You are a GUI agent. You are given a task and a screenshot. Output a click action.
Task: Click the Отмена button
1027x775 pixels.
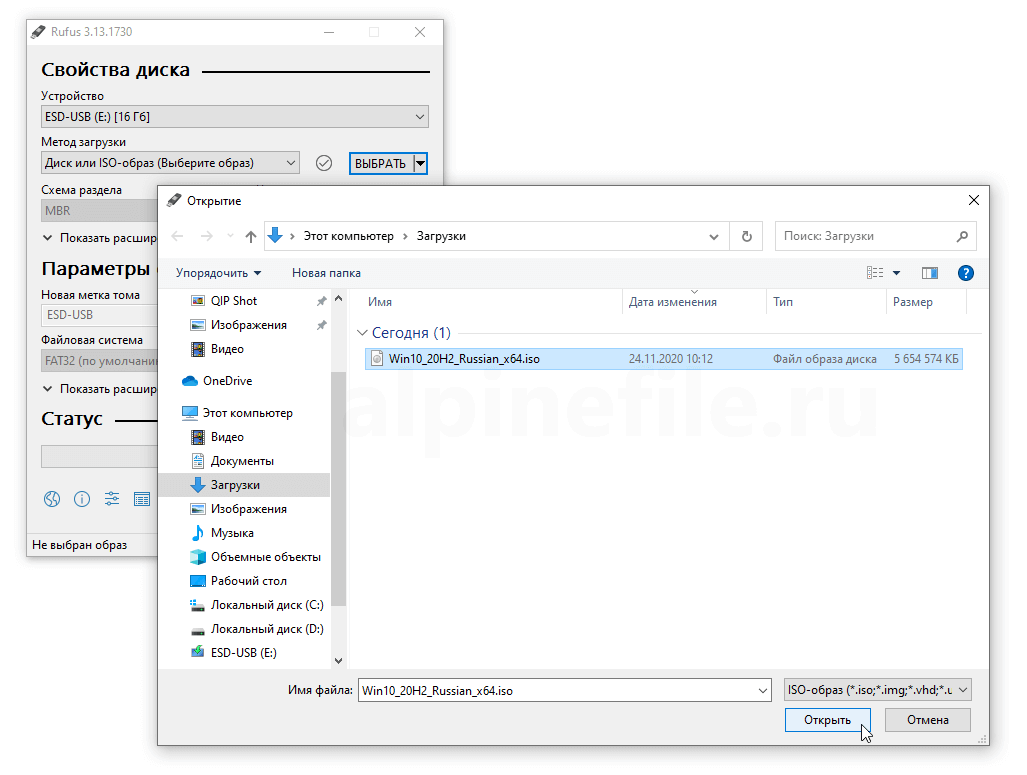pos(927,720)
